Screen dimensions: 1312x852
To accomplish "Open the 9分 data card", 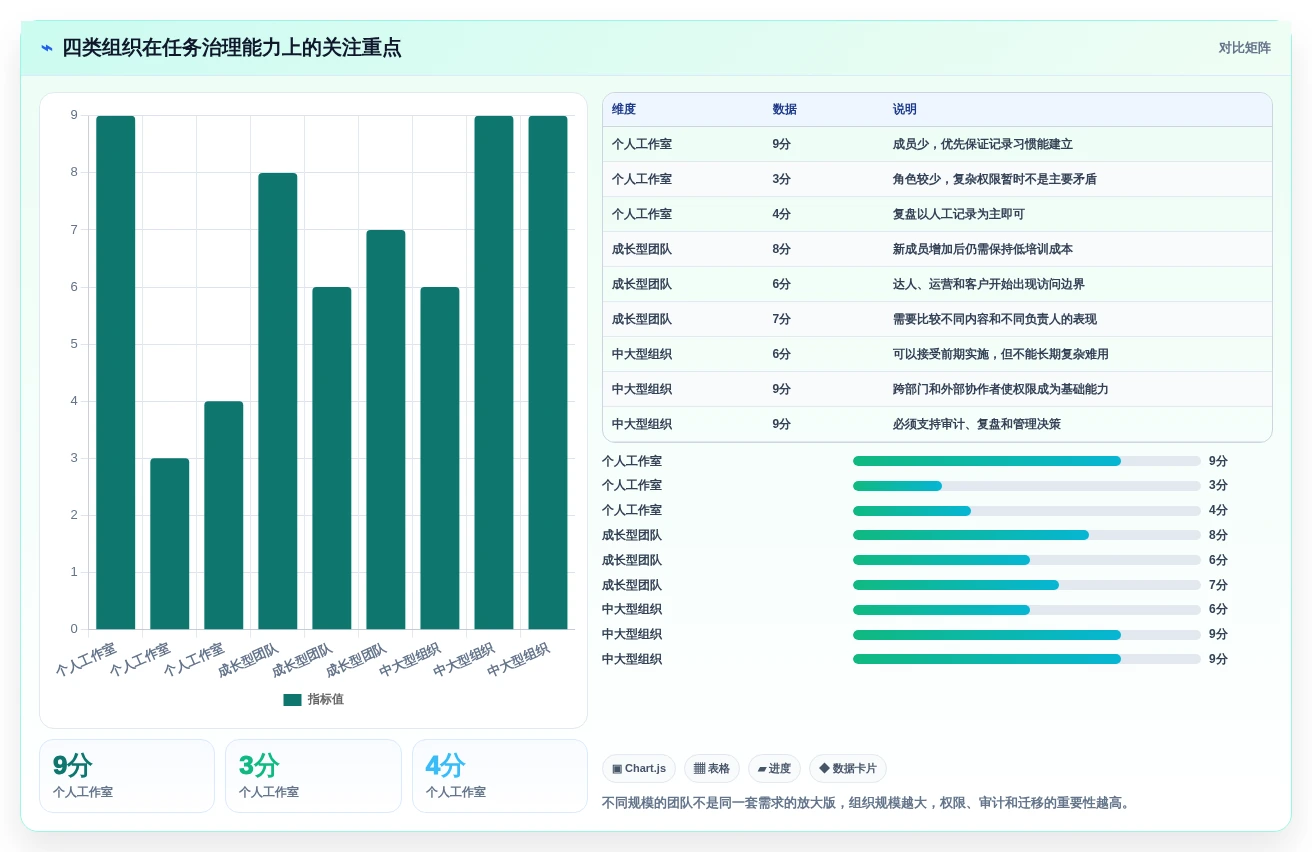I will [127, 776].
